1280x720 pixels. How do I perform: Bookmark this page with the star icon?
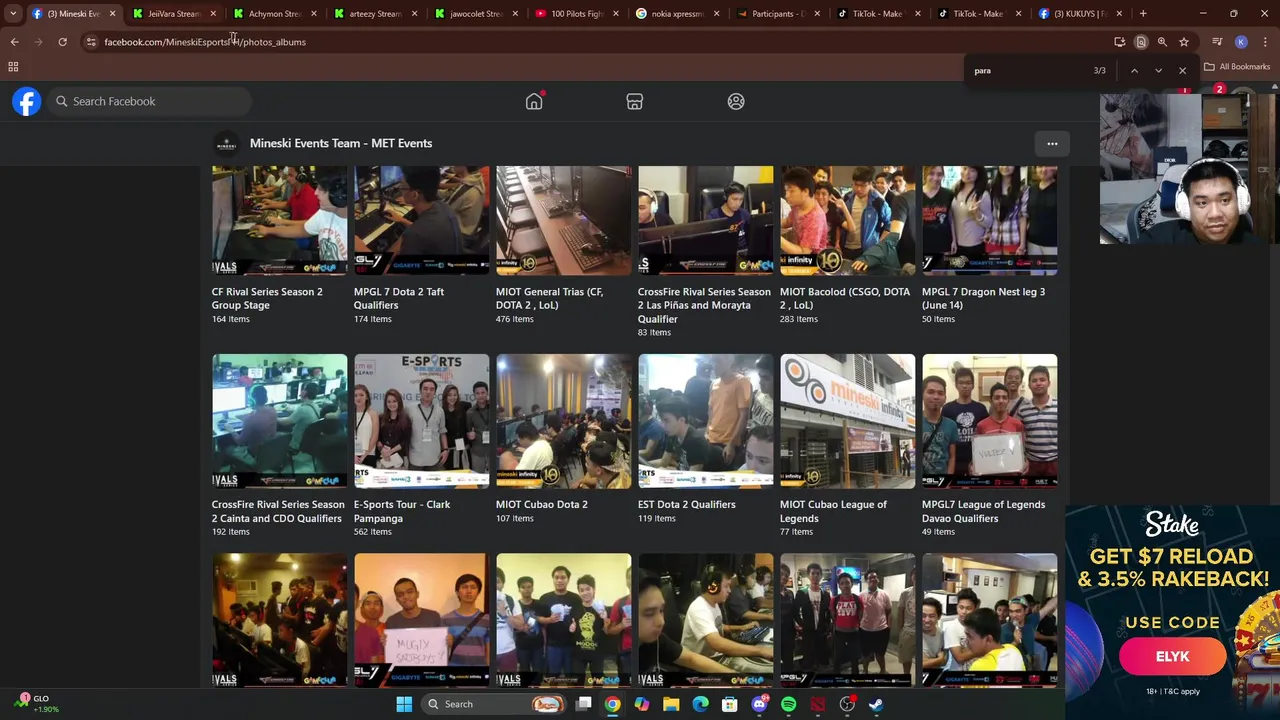coord(1184,42)
